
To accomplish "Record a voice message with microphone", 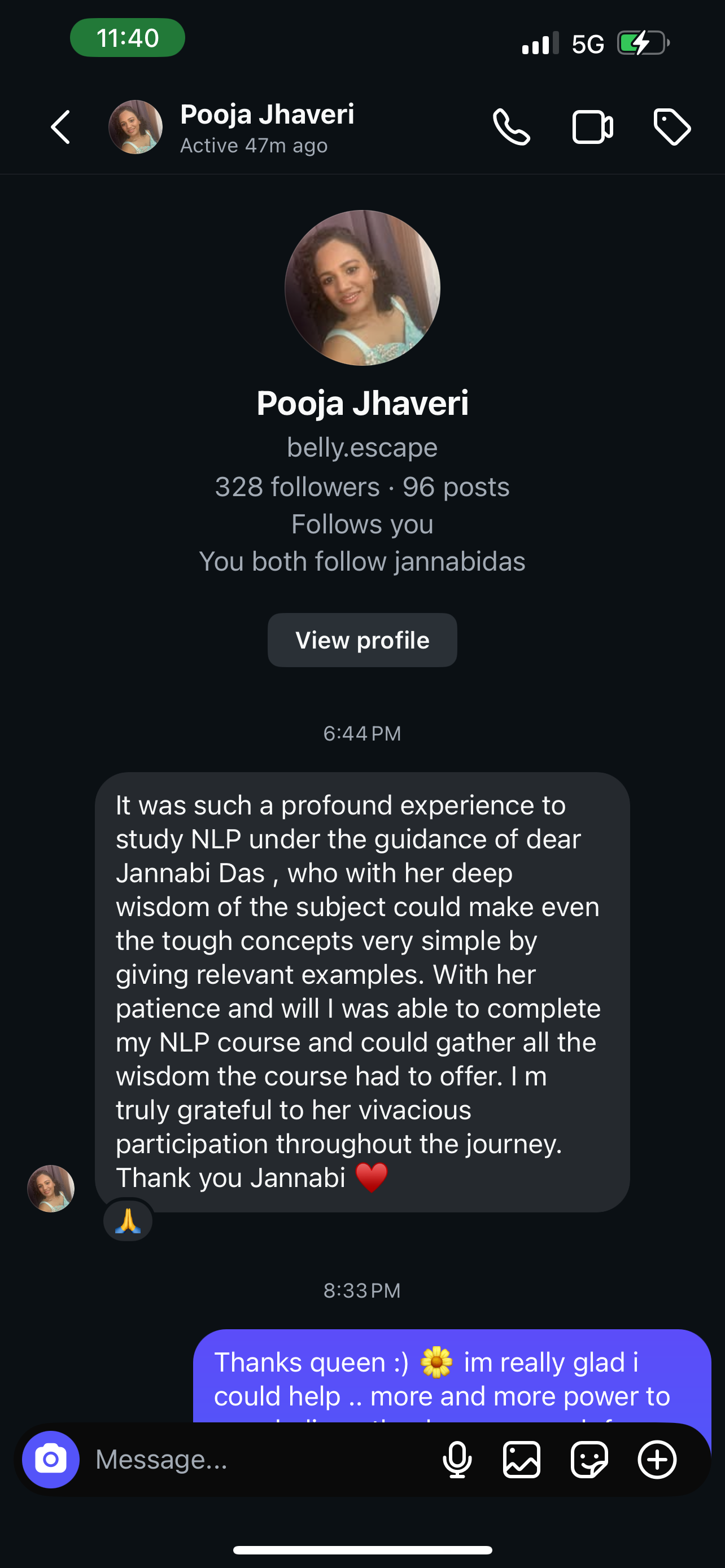I will click(x=457, y=1459).
